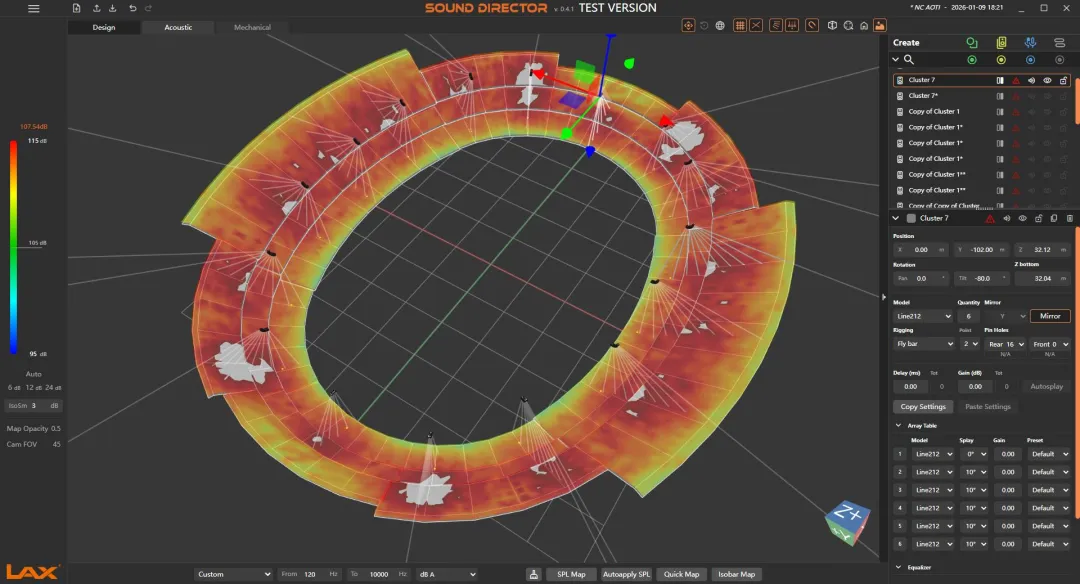Click the Y position field showing -102.00
Image resolution: width=1080 pixels, height=584 pixels.
click(982, 249)
